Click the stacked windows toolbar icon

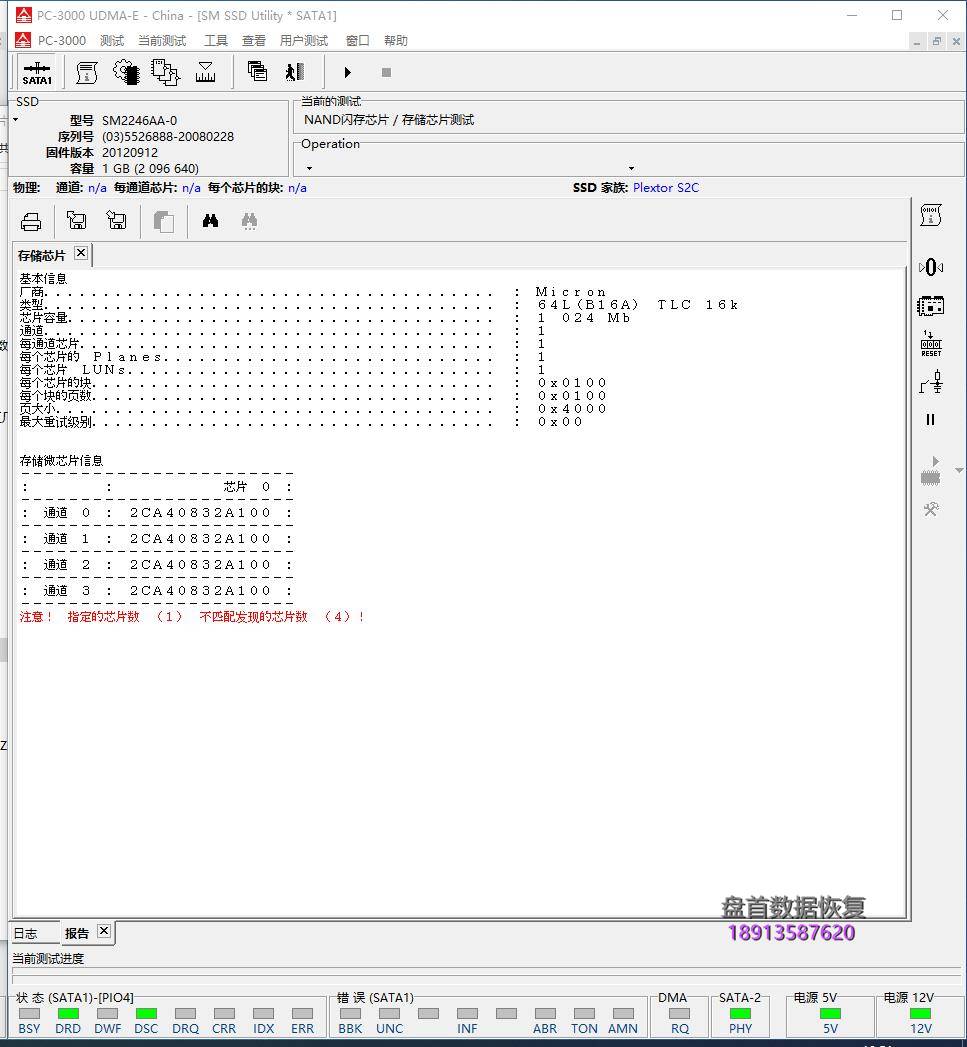257,71
